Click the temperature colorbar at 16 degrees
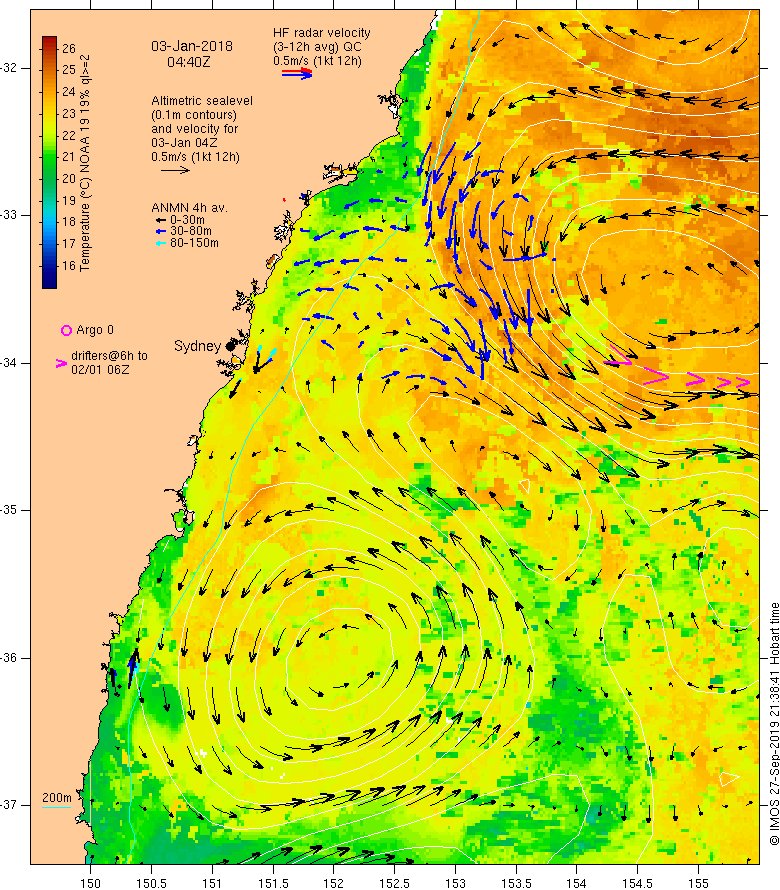The width and height of the screenshot is (780, 890). (49, 267)
